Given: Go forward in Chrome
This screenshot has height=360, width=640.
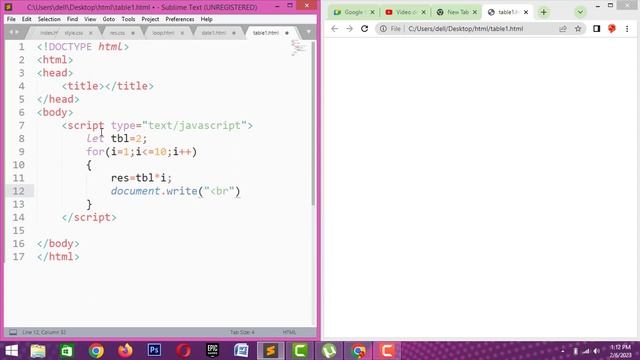Looking at the screenshot, I should [349, 29].
